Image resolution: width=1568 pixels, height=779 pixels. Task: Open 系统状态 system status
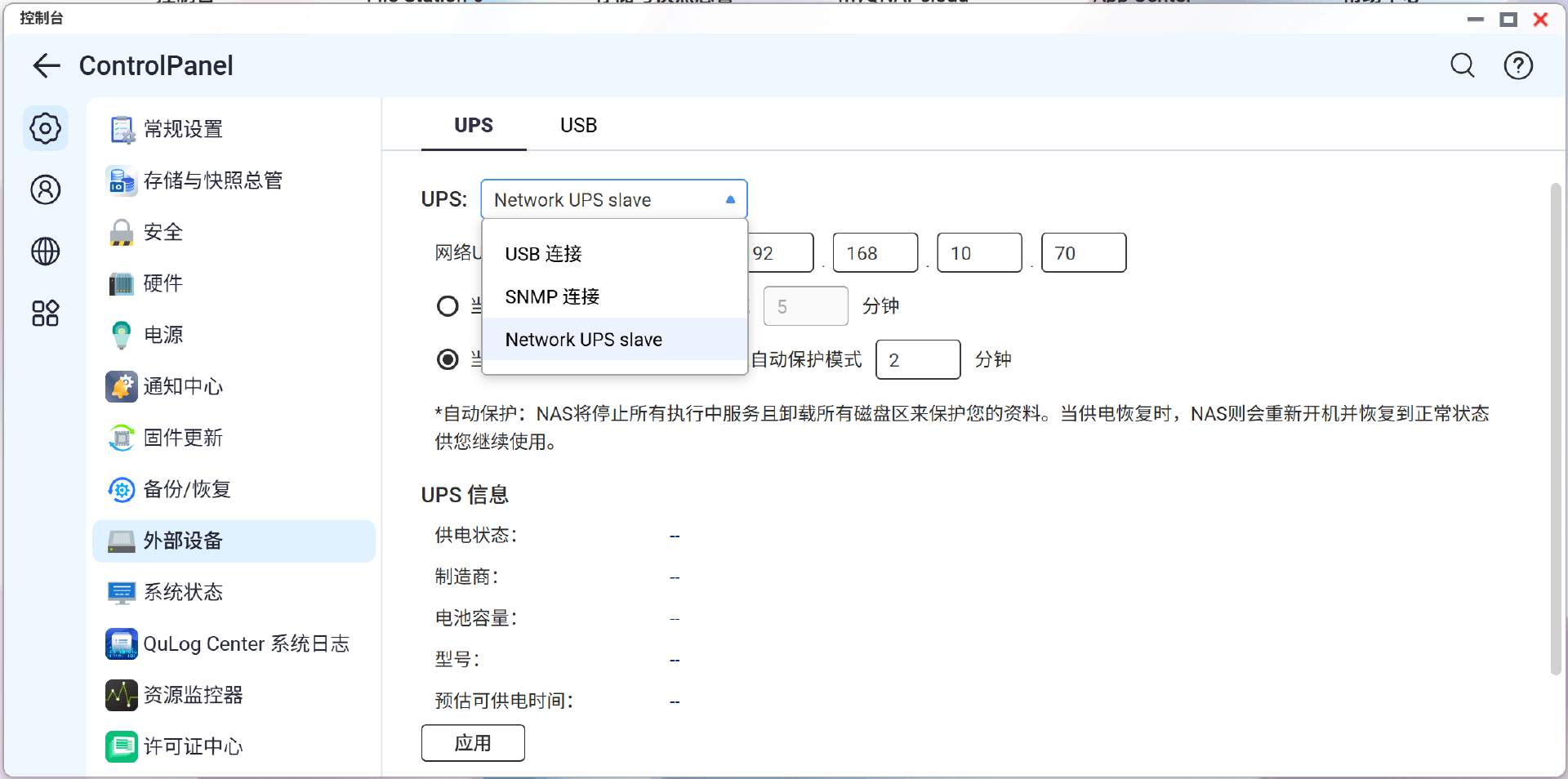tap(234, 592)
